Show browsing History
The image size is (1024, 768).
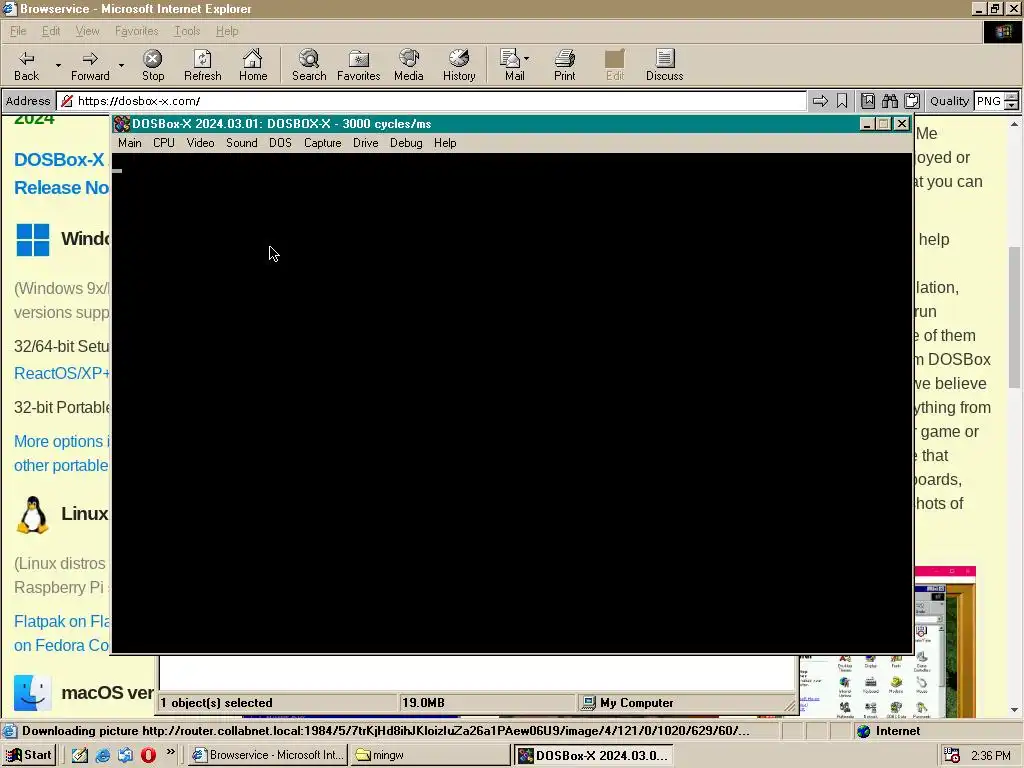point(459,65)
